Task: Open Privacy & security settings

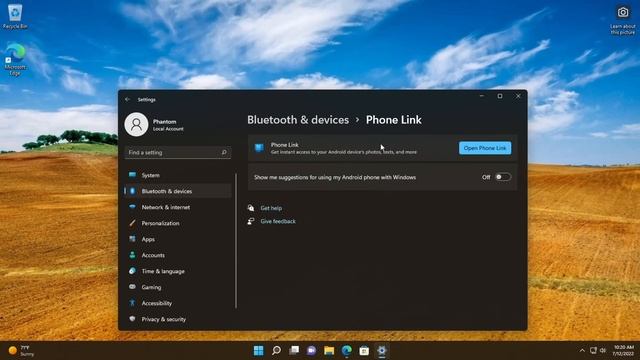Action: point(178,319)
